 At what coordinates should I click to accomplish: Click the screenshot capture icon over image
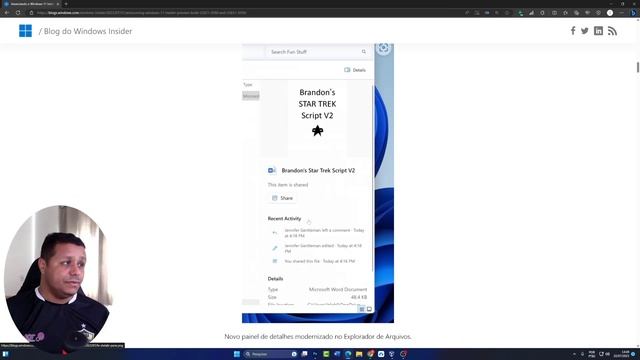point(383,48)
